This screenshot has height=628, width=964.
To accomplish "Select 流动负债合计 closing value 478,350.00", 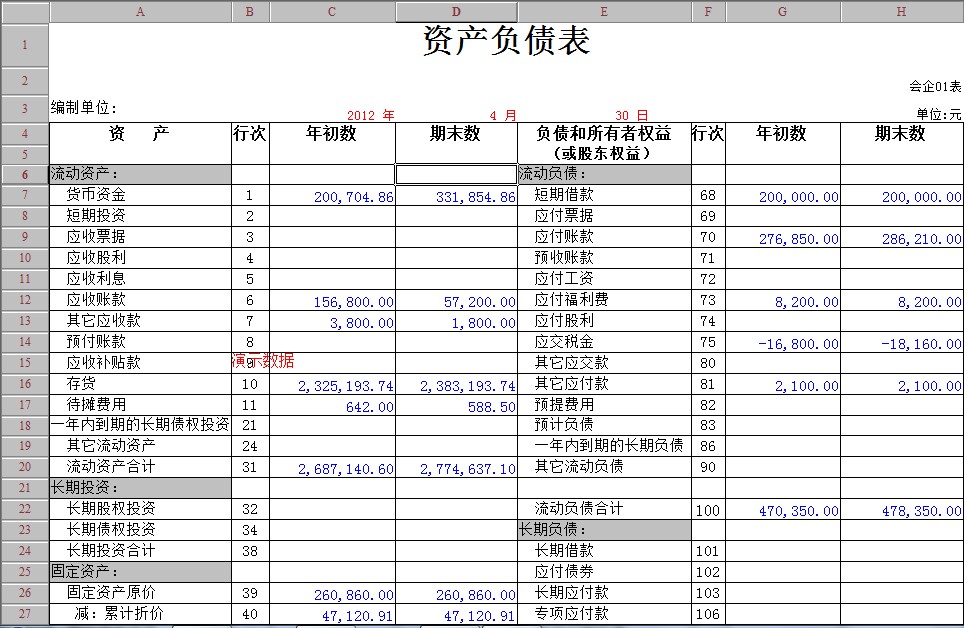I will (922, 511).
